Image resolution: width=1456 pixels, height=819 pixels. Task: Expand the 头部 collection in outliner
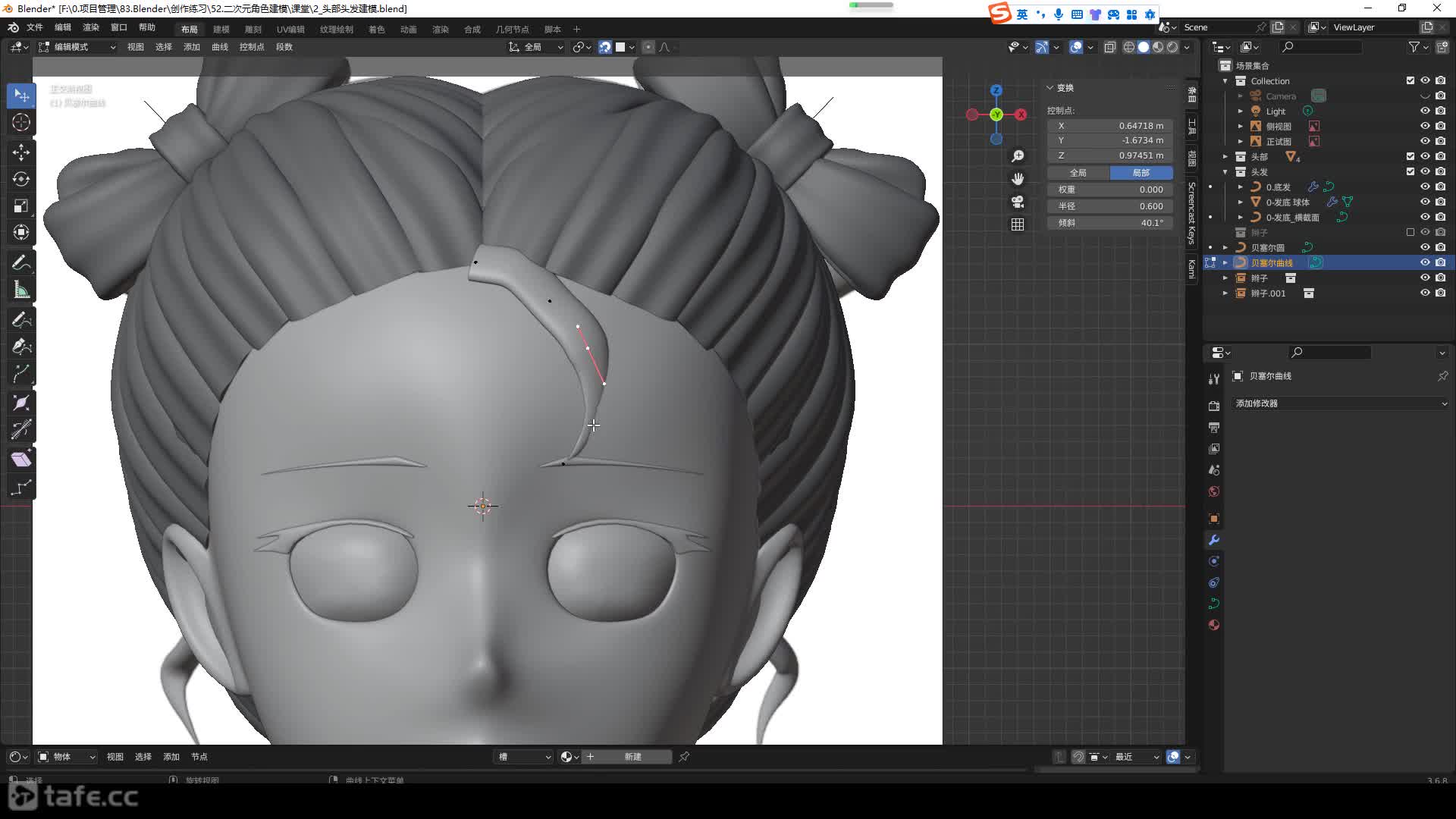tap(1225, 156)
